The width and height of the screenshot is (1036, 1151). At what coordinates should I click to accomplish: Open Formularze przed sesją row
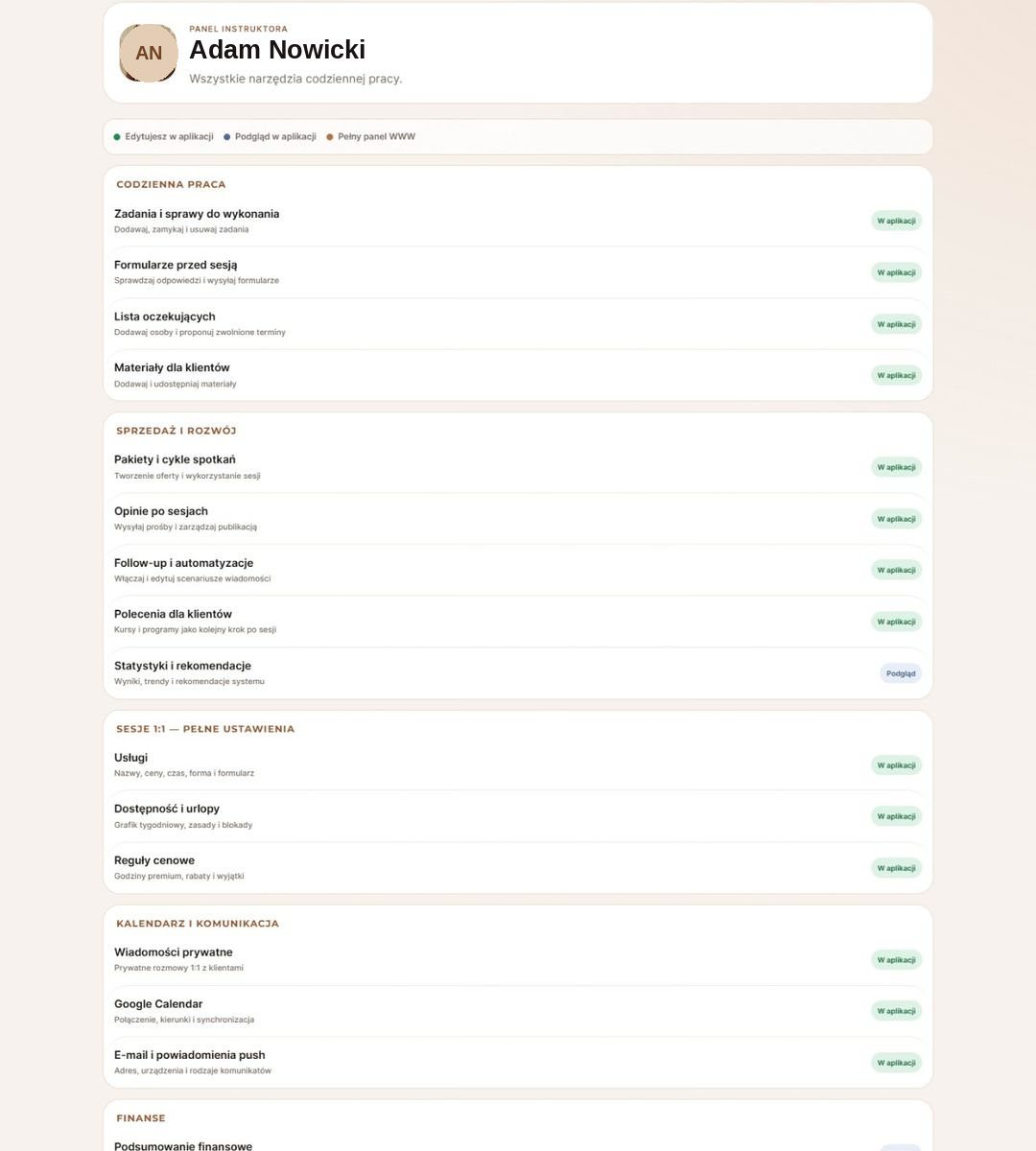518,272
